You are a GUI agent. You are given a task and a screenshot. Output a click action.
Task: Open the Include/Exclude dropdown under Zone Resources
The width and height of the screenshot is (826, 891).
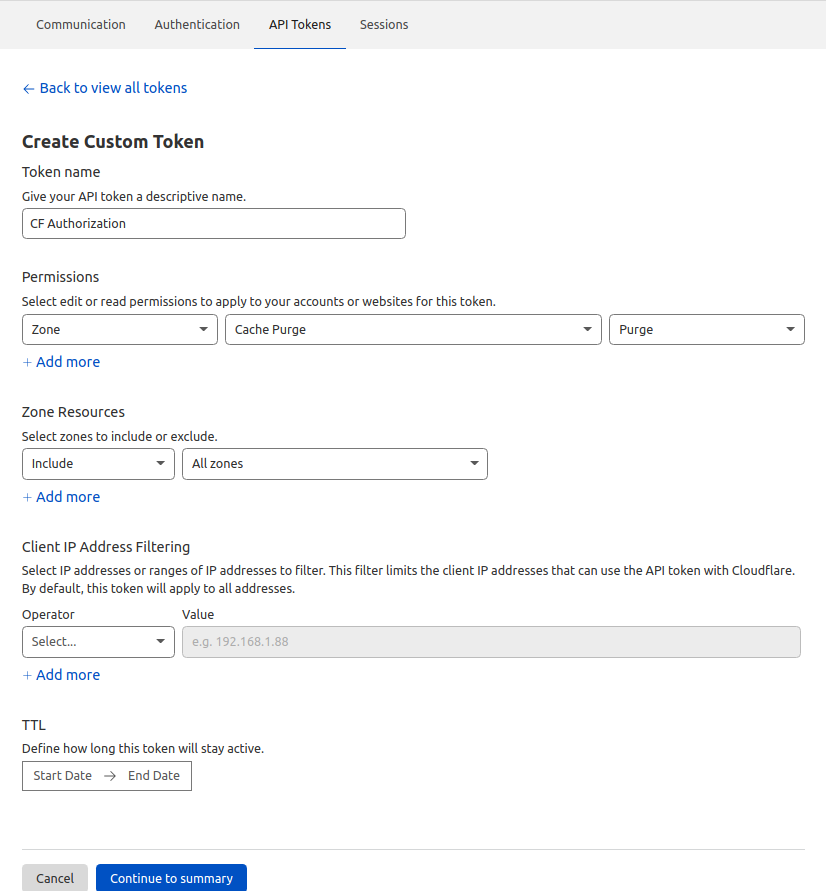(x=97, y=463)
